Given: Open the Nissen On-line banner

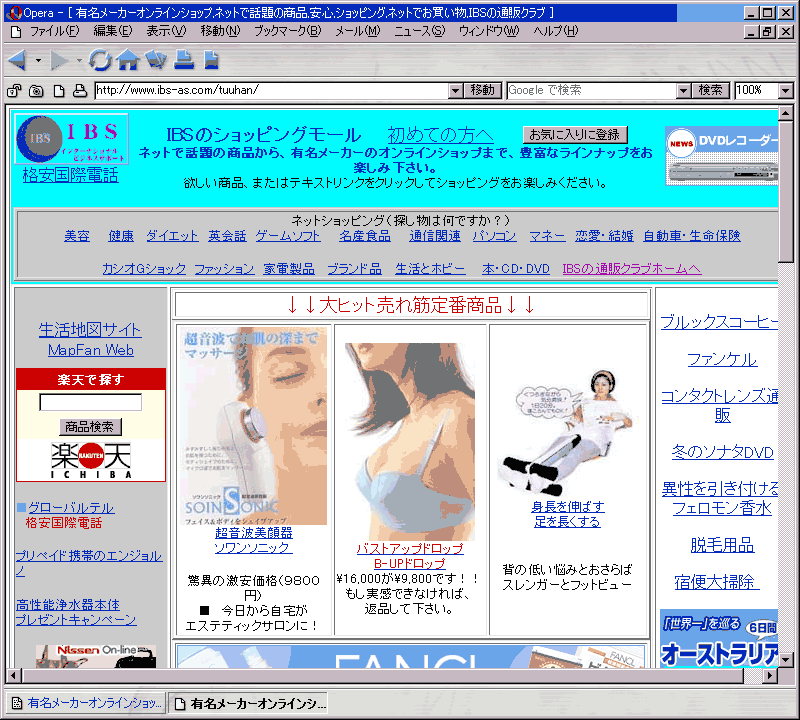Looking at the screenshot, I should (96, 656).
